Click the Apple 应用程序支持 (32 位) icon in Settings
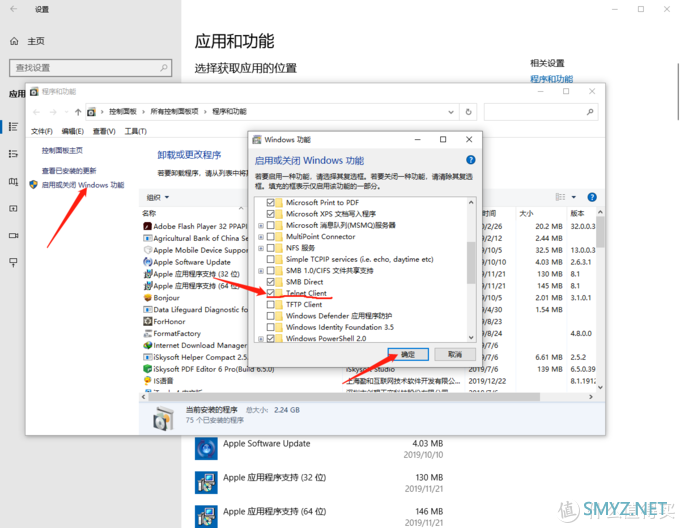Viewport: 680px width, 528px height. coord(206,482)
